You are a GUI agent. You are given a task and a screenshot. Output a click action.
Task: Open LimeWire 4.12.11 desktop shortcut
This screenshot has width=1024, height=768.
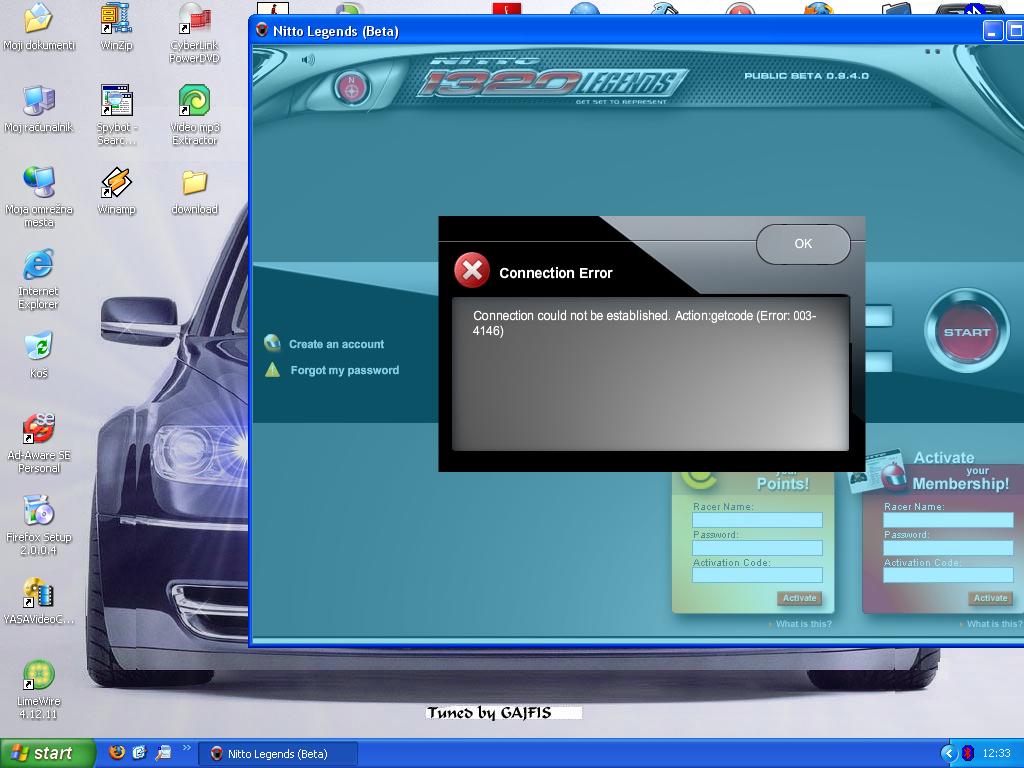[39, 690]
